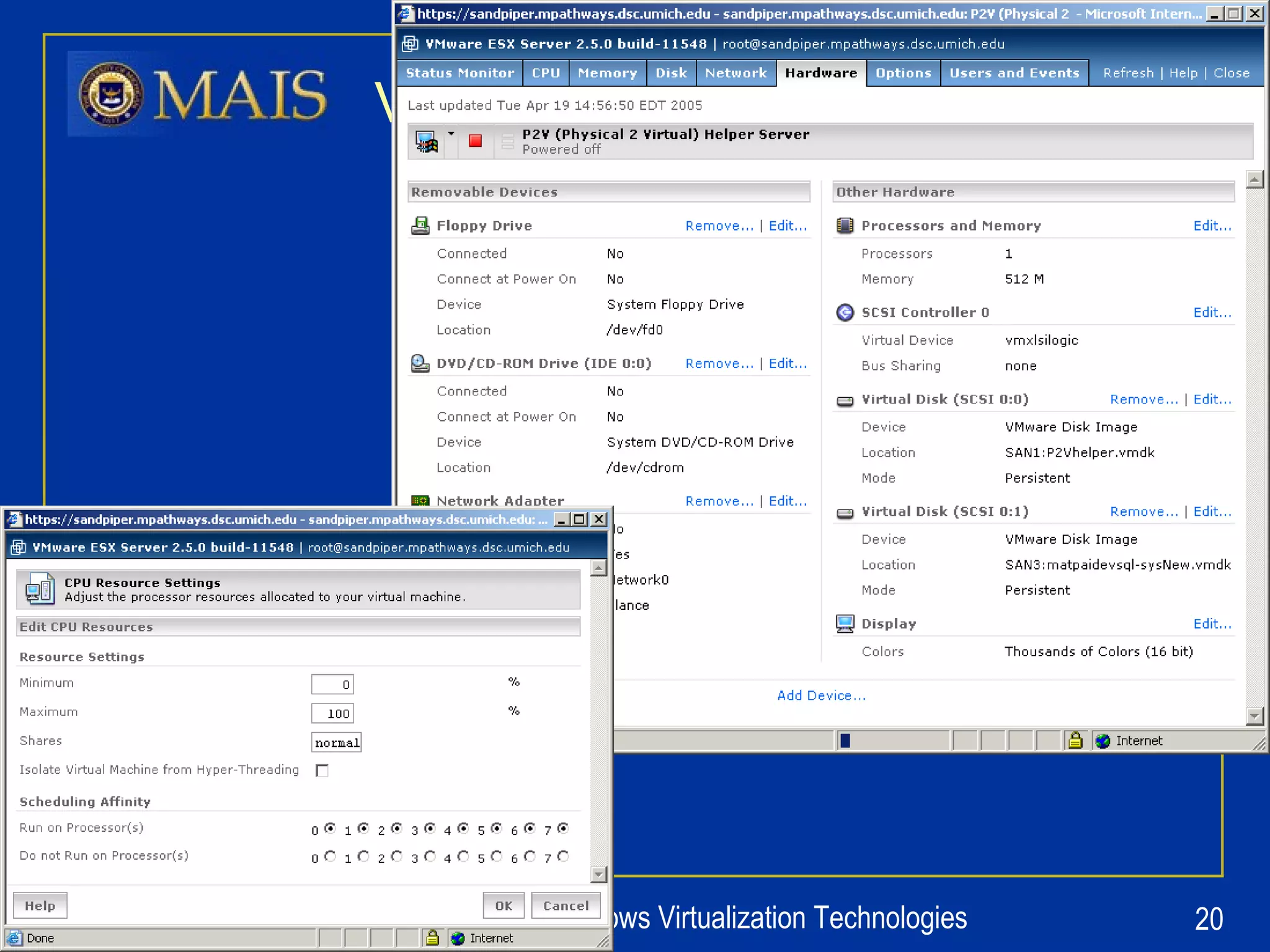Viewport: 1270px width, 952px height.
Task: Select Run on Processor 3 radio button
Action: tap(430, 828)
